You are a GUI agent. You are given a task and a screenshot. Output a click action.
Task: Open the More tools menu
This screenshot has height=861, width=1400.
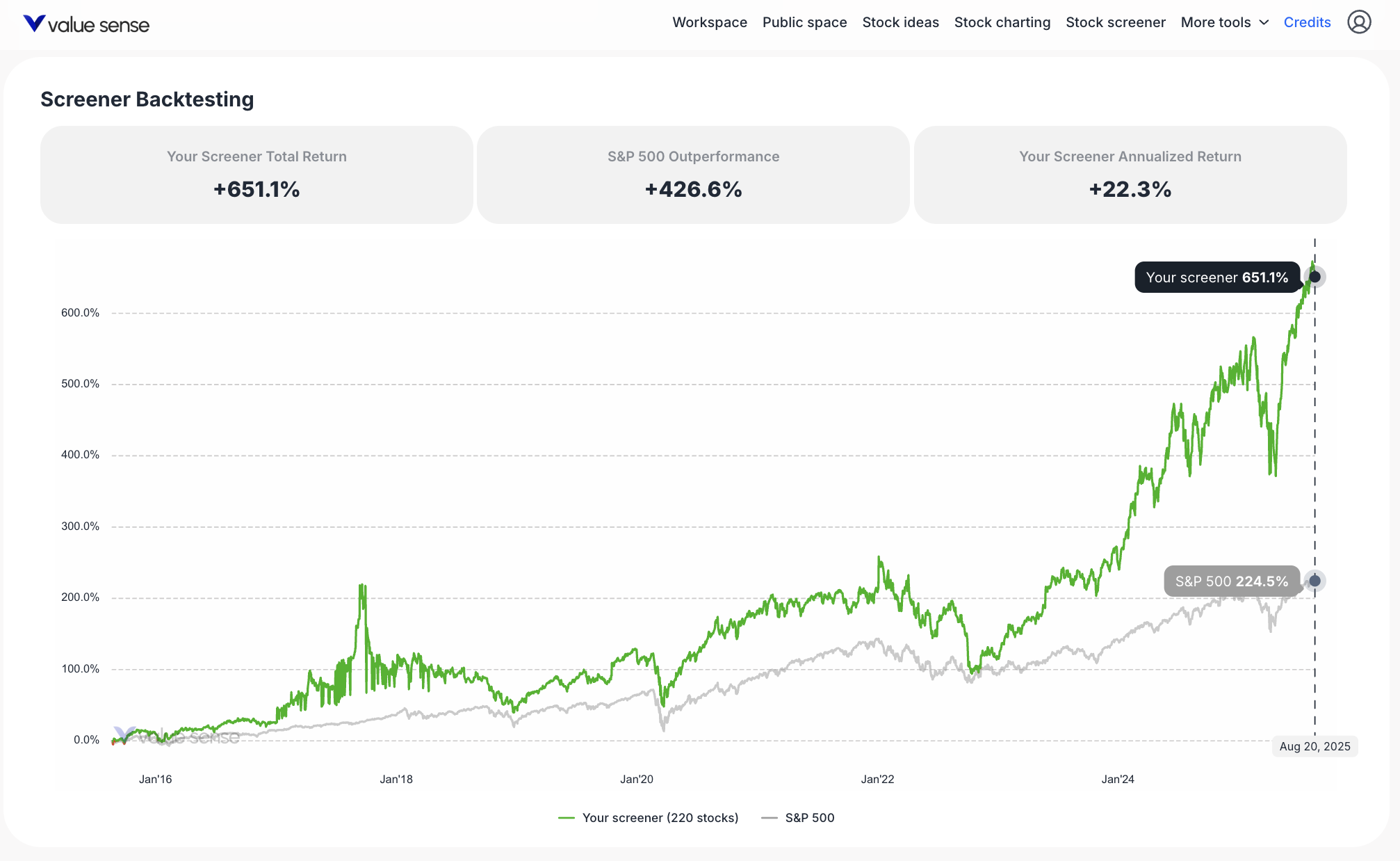(1216, 22)
